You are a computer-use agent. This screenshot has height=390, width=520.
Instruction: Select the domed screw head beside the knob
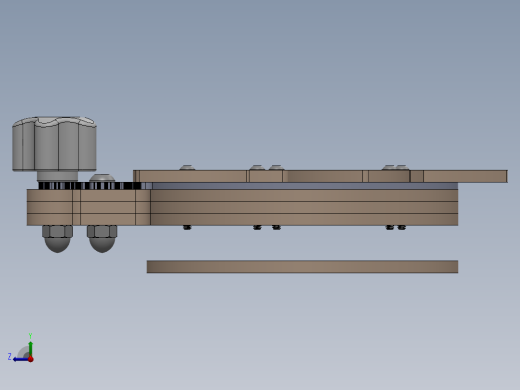(102, 178)
